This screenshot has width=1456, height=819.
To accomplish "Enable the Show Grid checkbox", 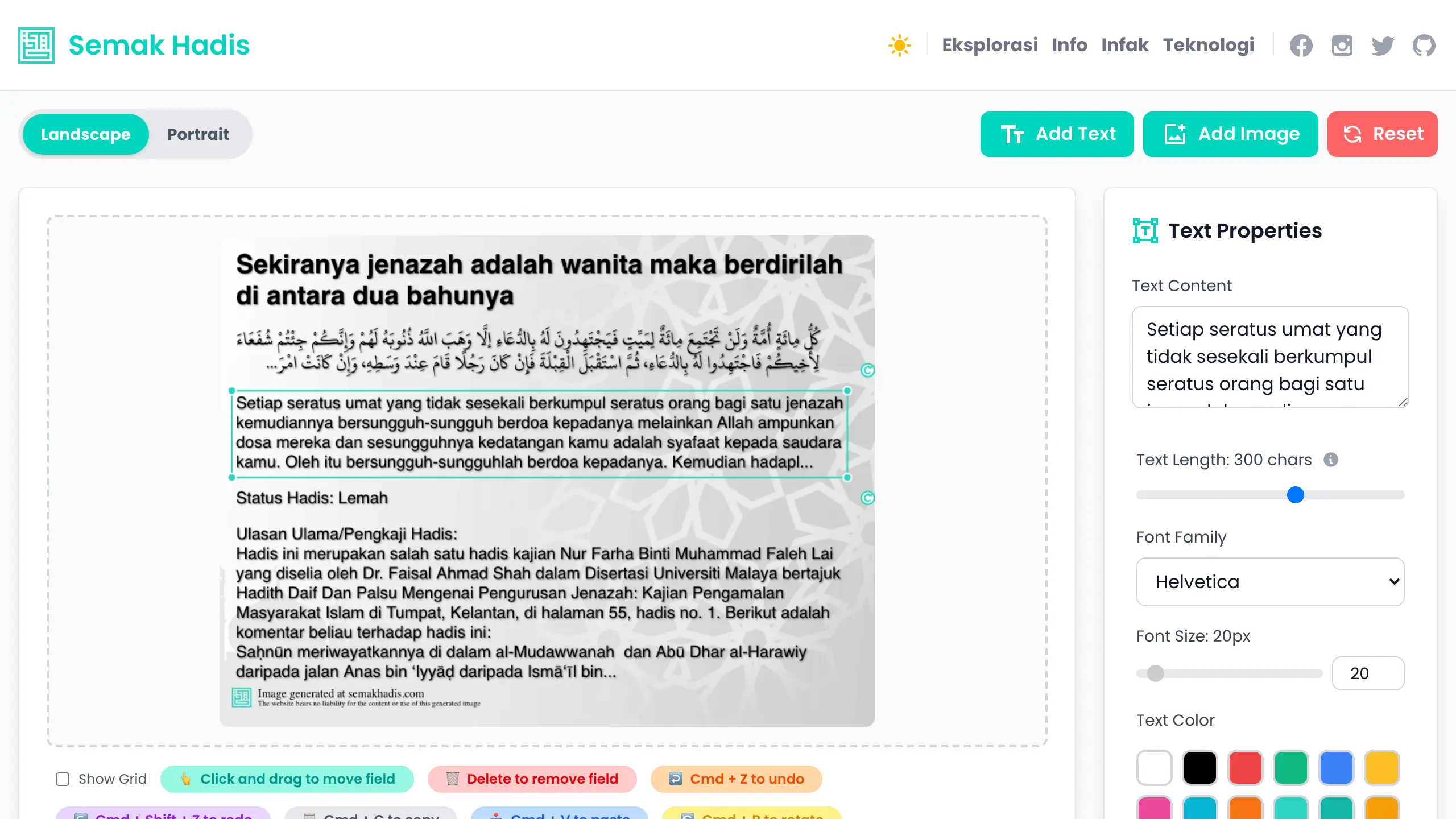I will click(62, 779).
